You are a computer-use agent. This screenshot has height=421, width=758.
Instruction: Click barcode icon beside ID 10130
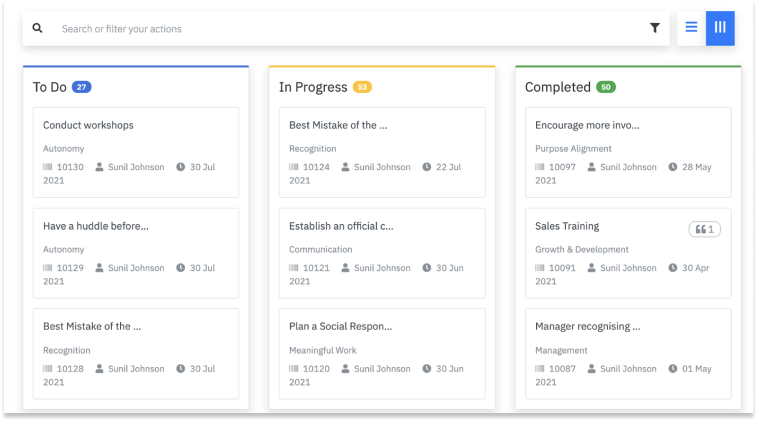[x=48, y=167]
